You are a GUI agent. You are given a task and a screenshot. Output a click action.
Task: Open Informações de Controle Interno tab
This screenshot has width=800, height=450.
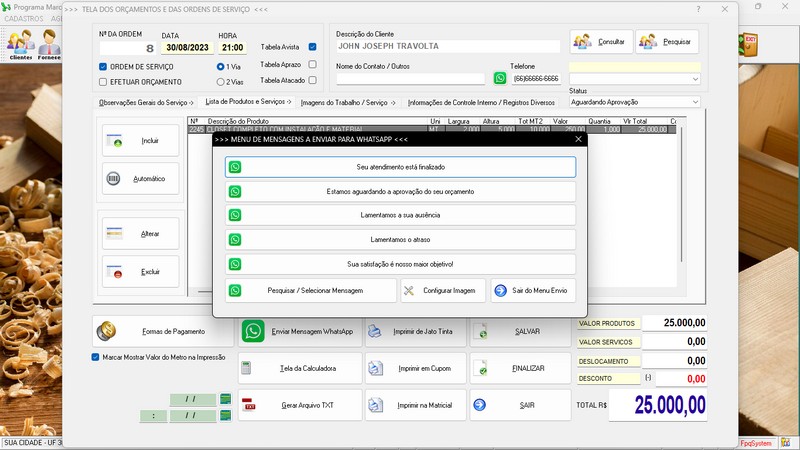481,103
